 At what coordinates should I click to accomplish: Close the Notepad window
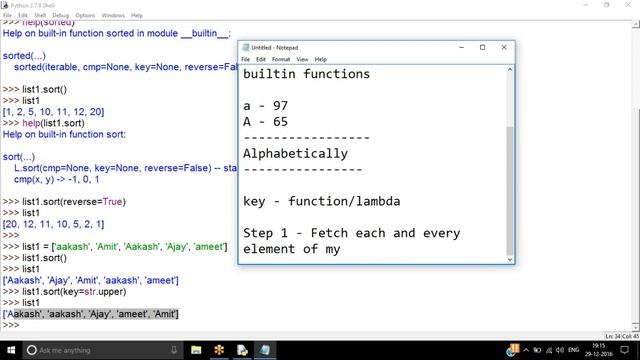pyautogui.click(x=504, y=47)
